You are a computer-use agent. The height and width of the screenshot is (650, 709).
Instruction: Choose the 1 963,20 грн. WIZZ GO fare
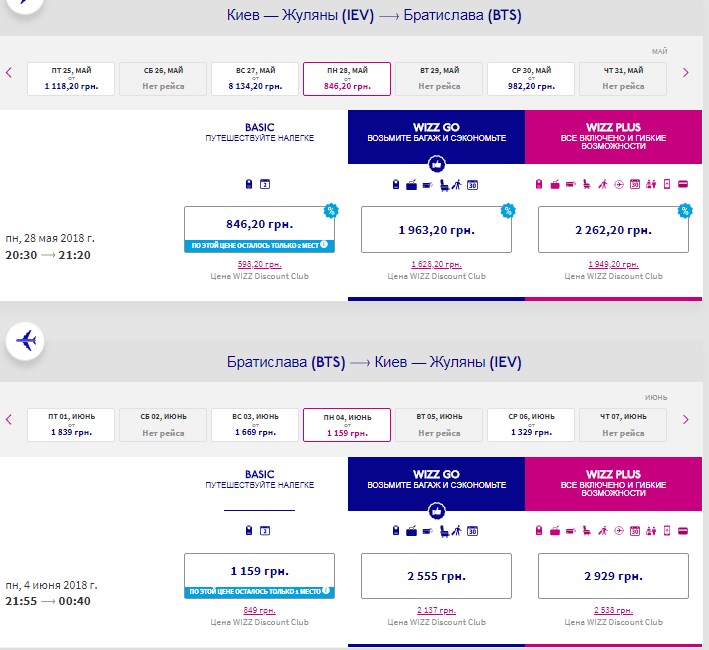tap(435, 230)
